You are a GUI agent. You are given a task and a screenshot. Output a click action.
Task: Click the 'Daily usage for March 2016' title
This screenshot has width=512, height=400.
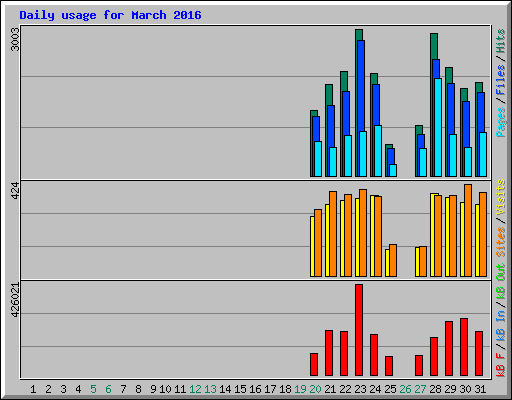[x=110, y=15]
